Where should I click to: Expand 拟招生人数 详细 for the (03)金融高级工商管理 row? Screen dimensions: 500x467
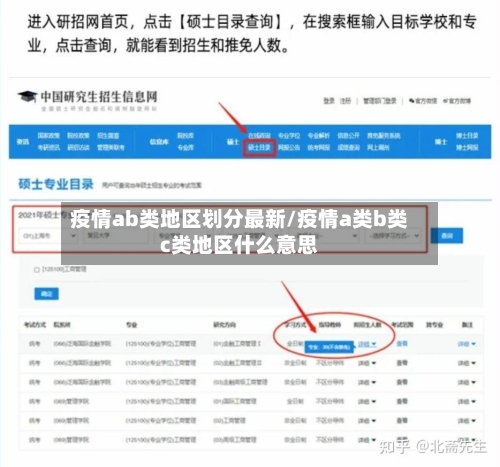click(367, 382)
